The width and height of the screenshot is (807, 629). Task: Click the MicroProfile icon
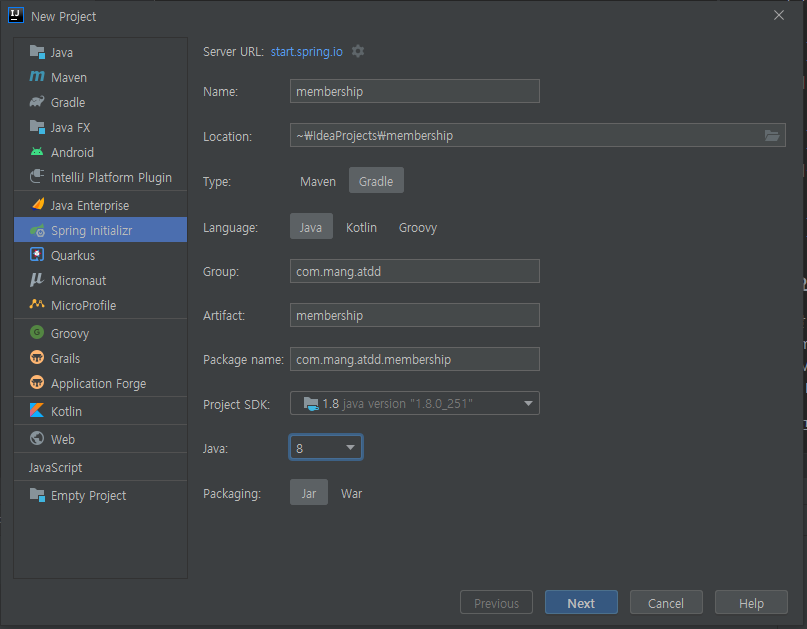coord(37,304)
